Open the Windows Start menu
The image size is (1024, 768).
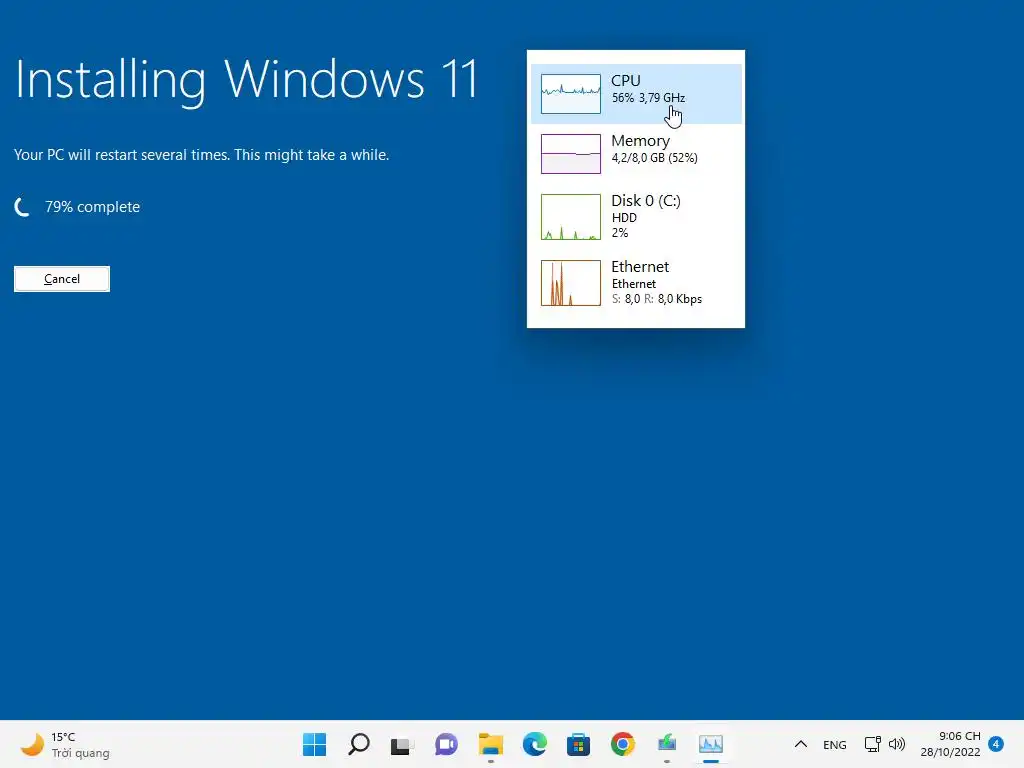click(314, 744)
